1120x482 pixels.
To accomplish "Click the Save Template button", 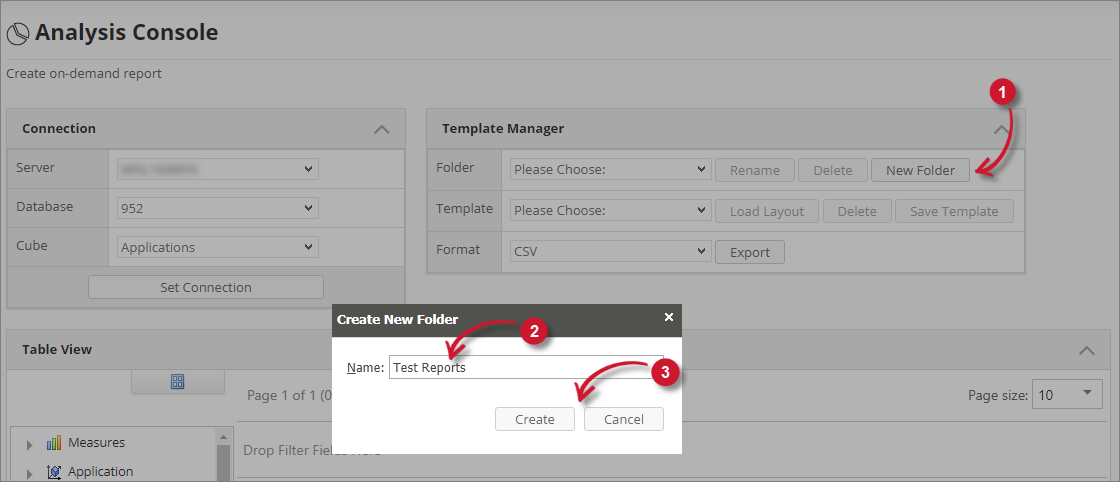I will (954, 211).
